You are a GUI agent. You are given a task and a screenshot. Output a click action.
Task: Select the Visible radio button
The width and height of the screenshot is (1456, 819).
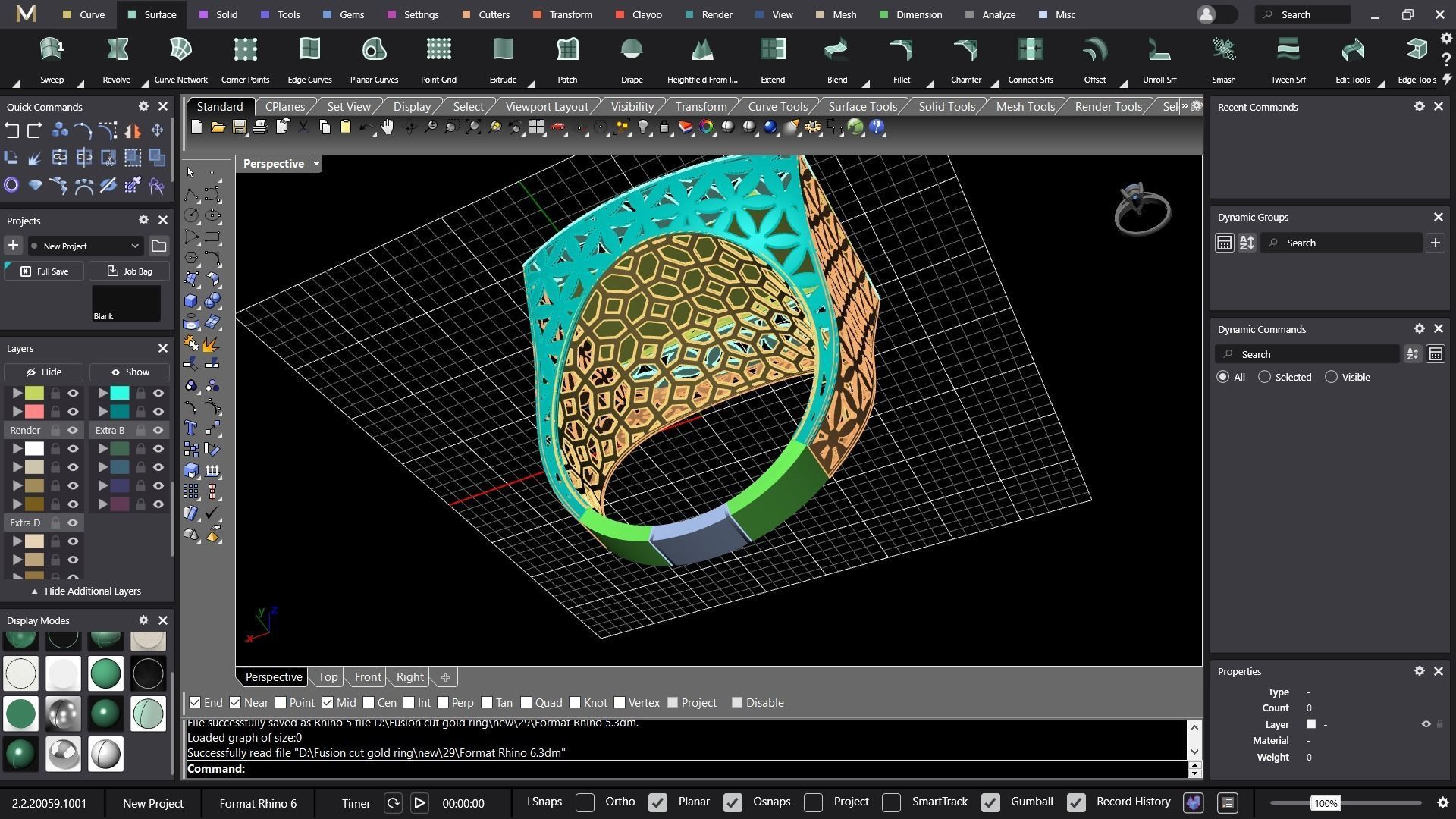pos(1331,377)
